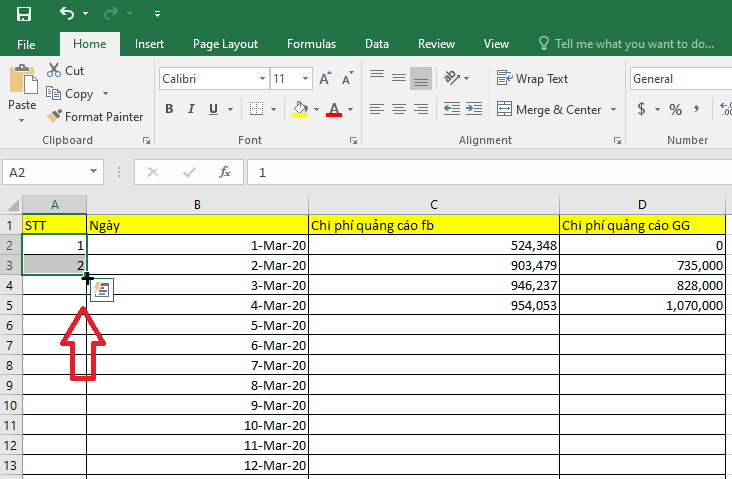732x479 pixels.
Task: Click the Undo arrow icon
Action: point(67,14)
